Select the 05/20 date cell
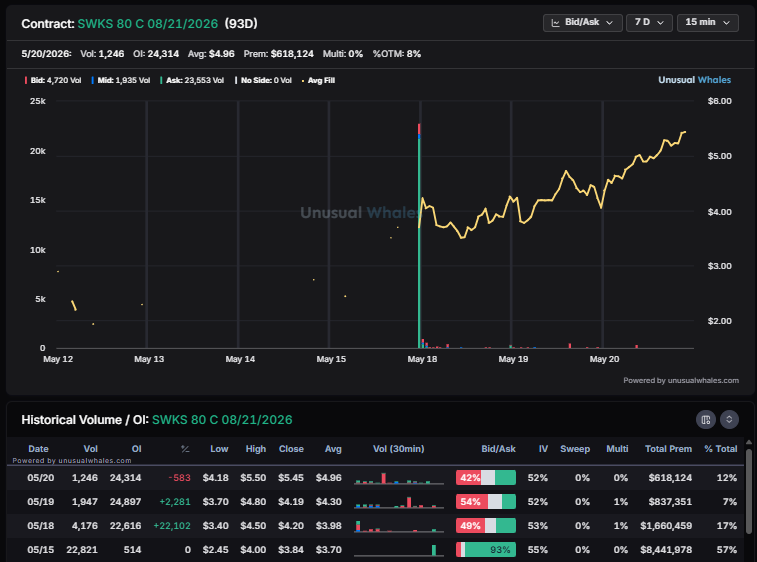The width and height of the screenshot is (757, 562). 41,478
